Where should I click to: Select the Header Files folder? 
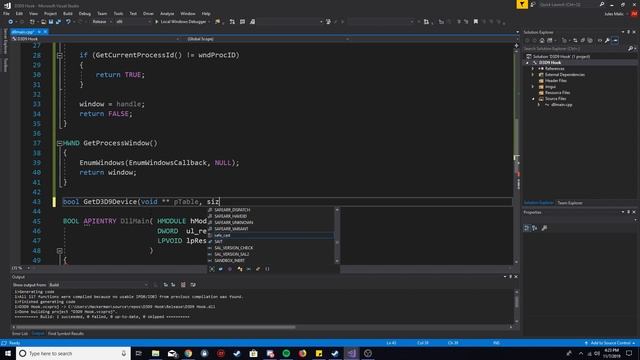tap(556, 81)
